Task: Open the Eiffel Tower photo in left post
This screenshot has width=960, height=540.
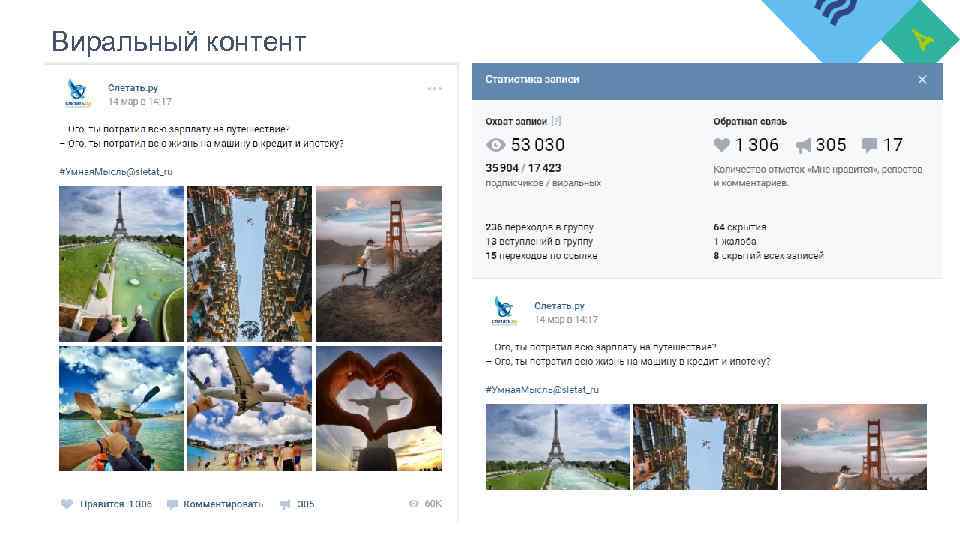Action: pos(121,264)
